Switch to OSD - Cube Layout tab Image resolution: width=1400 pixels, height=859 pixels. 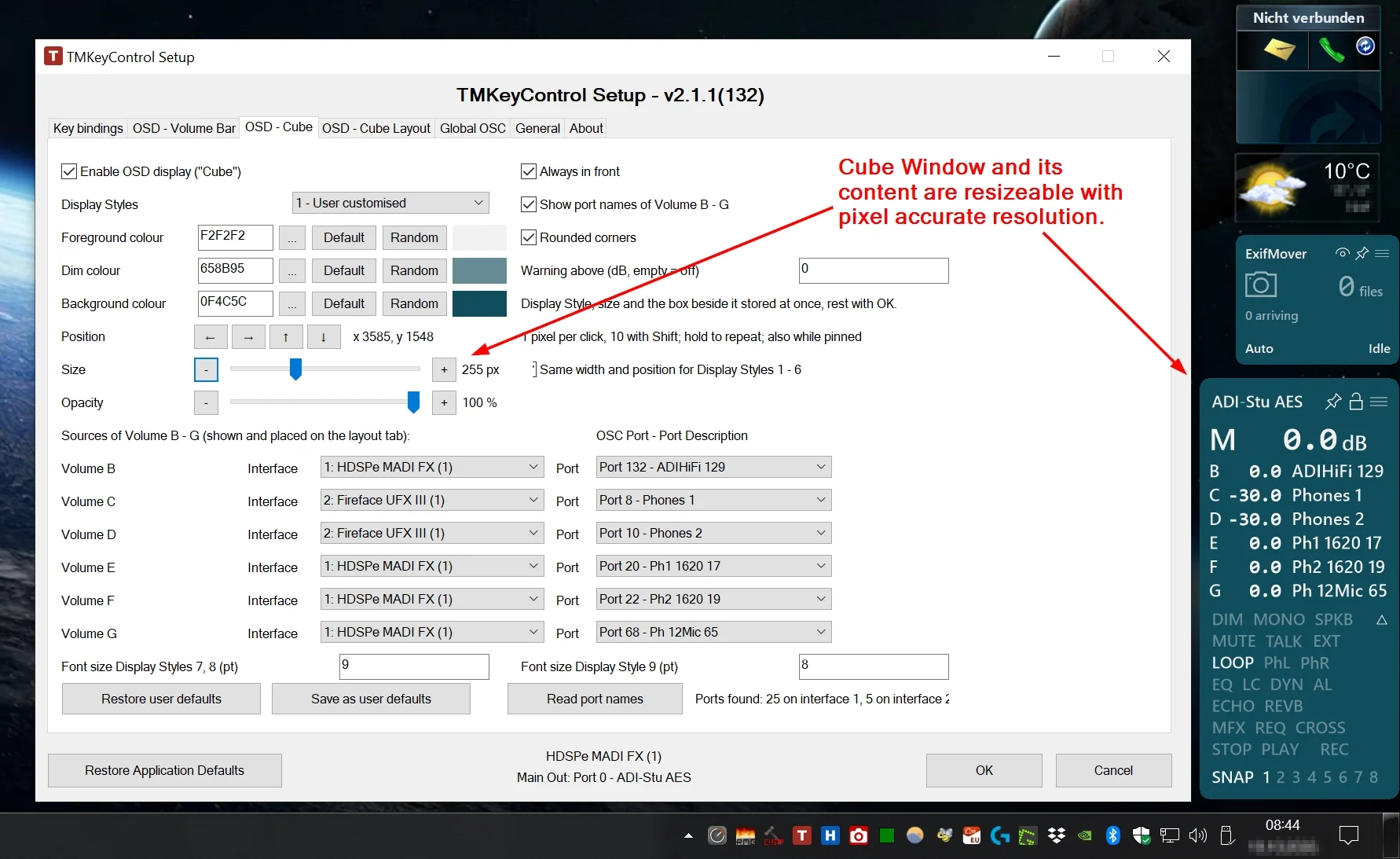pos(376,128)
